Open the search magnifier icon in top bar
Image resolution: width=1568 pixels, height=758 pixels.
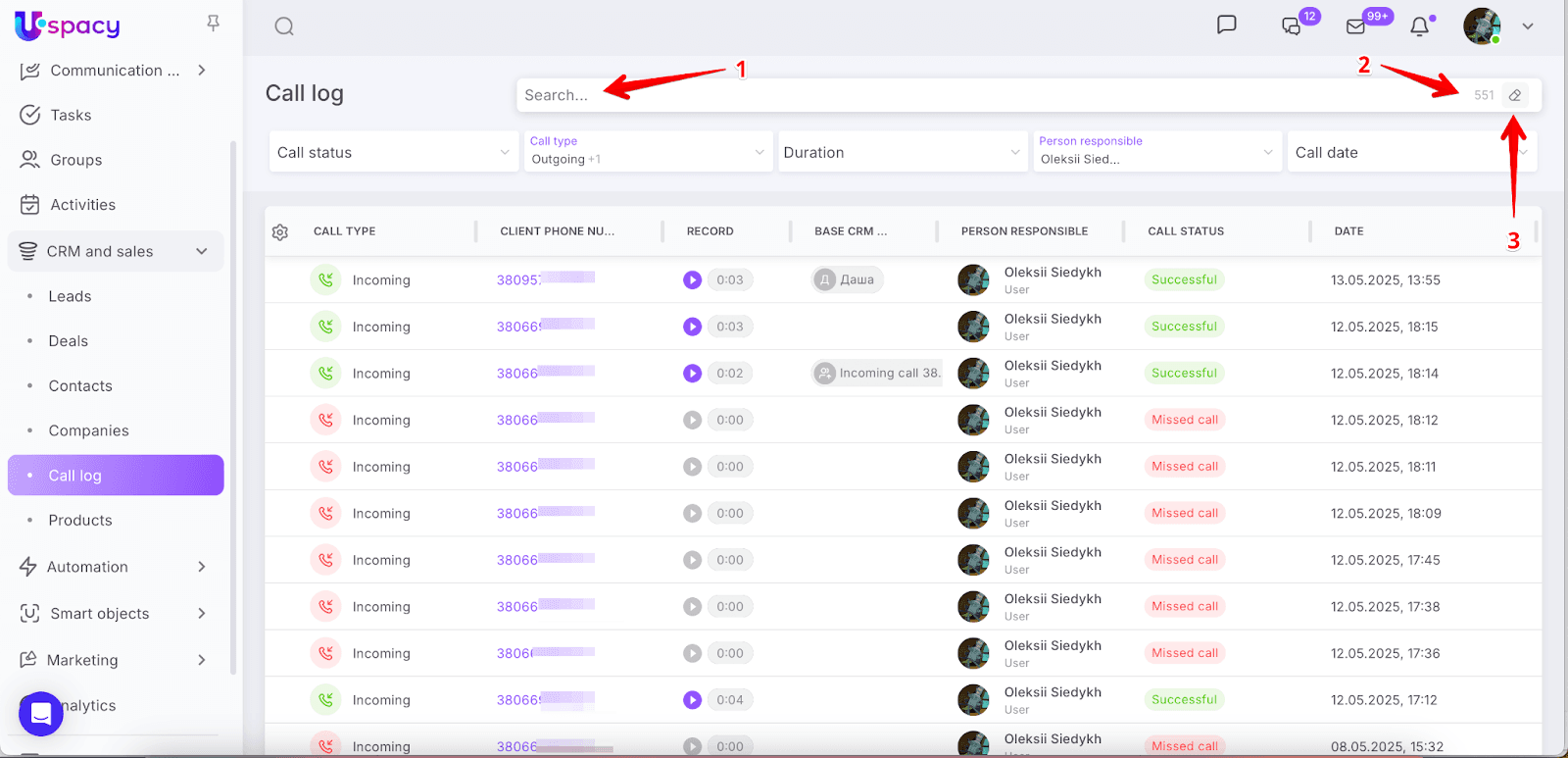[x=284, y=26]
